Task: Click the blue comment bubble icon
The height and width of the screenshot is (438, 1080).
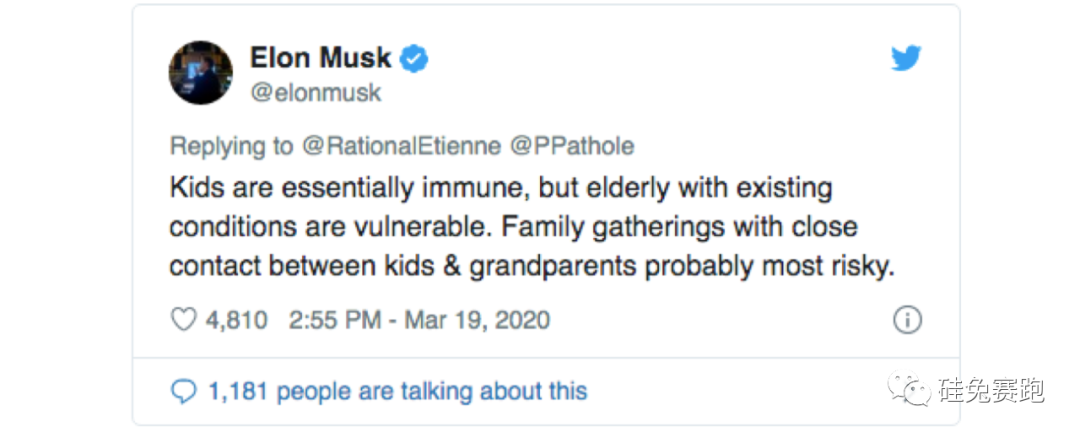Action: (184, 390)
